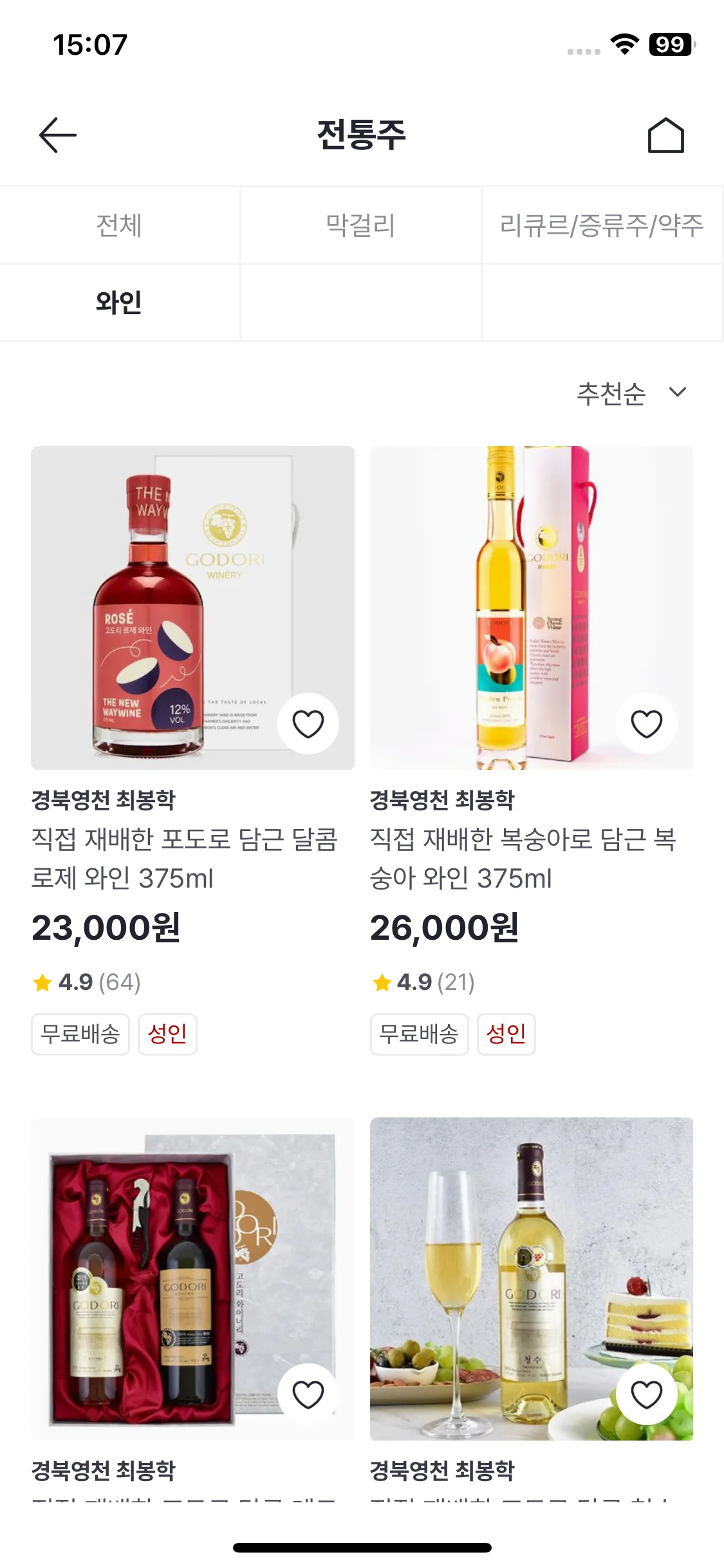The width and height of the screenshot is (724, 1568).
Task: Select the 전체 category tab
Action: (x=119, y=225)
